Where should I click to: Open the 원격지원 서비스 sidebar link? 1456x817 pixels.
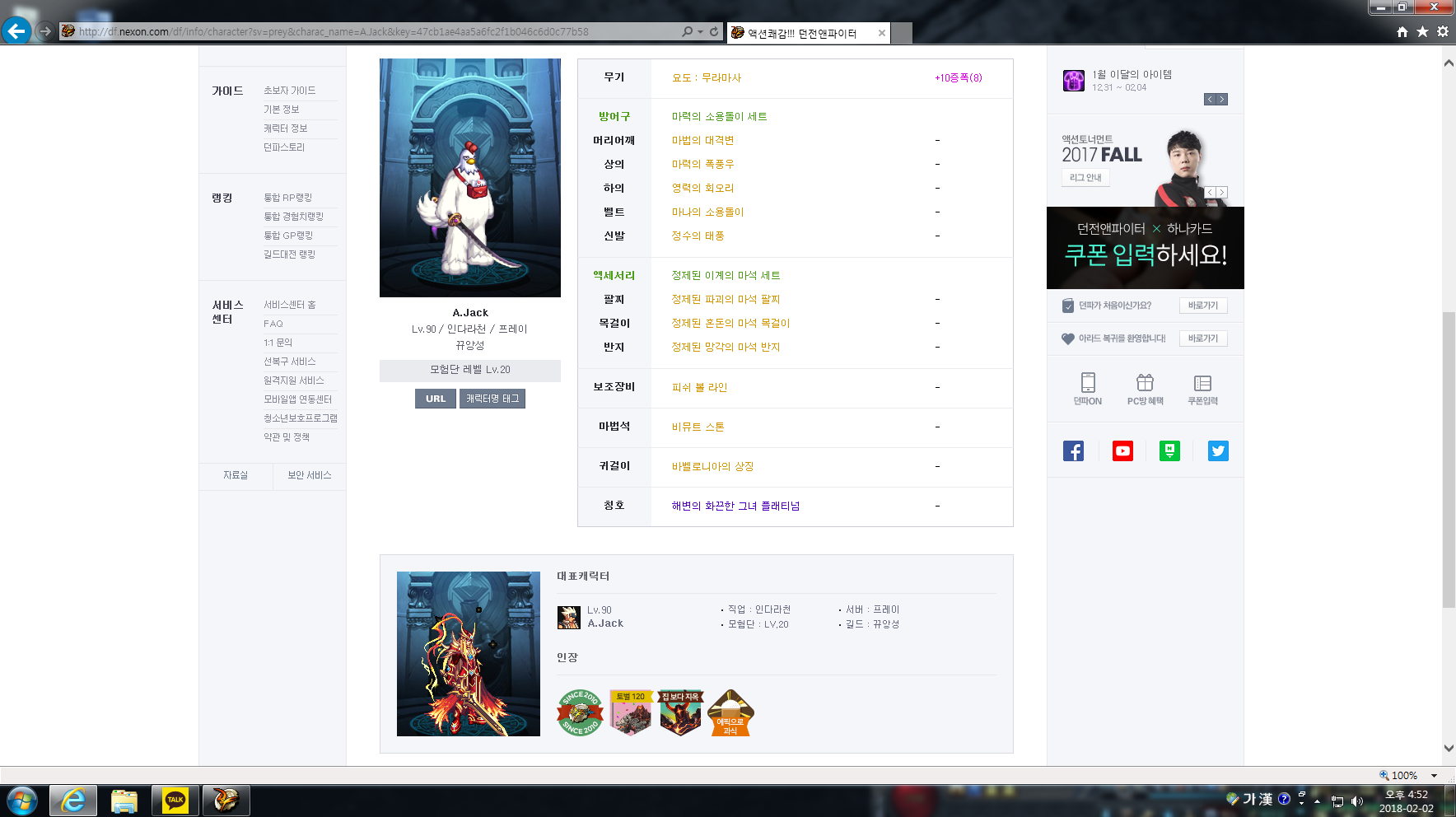[294, 380]
